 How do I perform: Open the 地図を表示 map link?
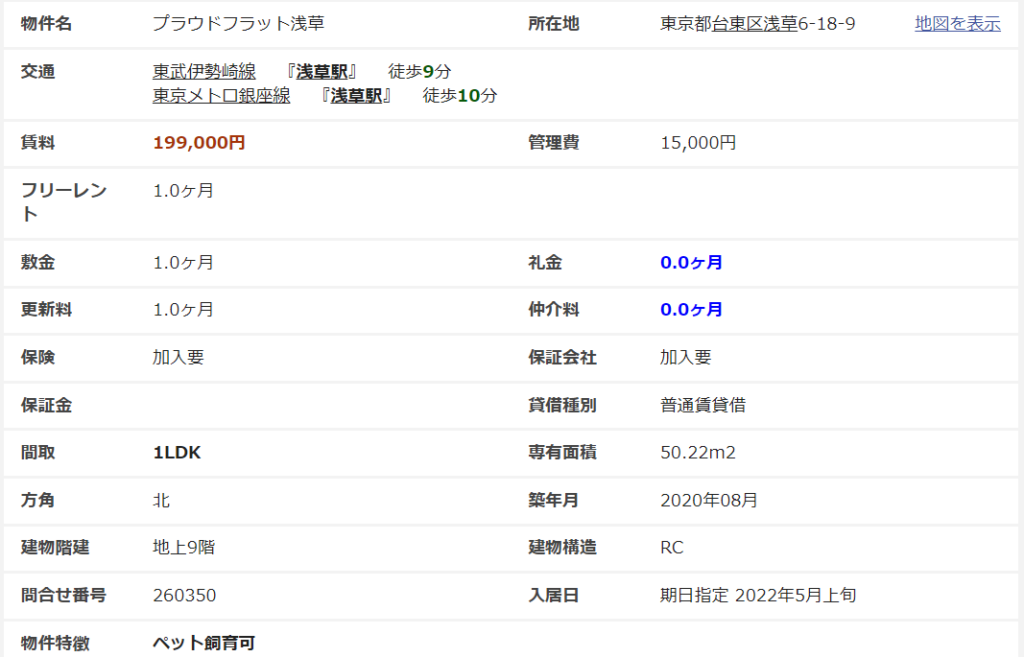pyautogui.click(x=957, y=24)
